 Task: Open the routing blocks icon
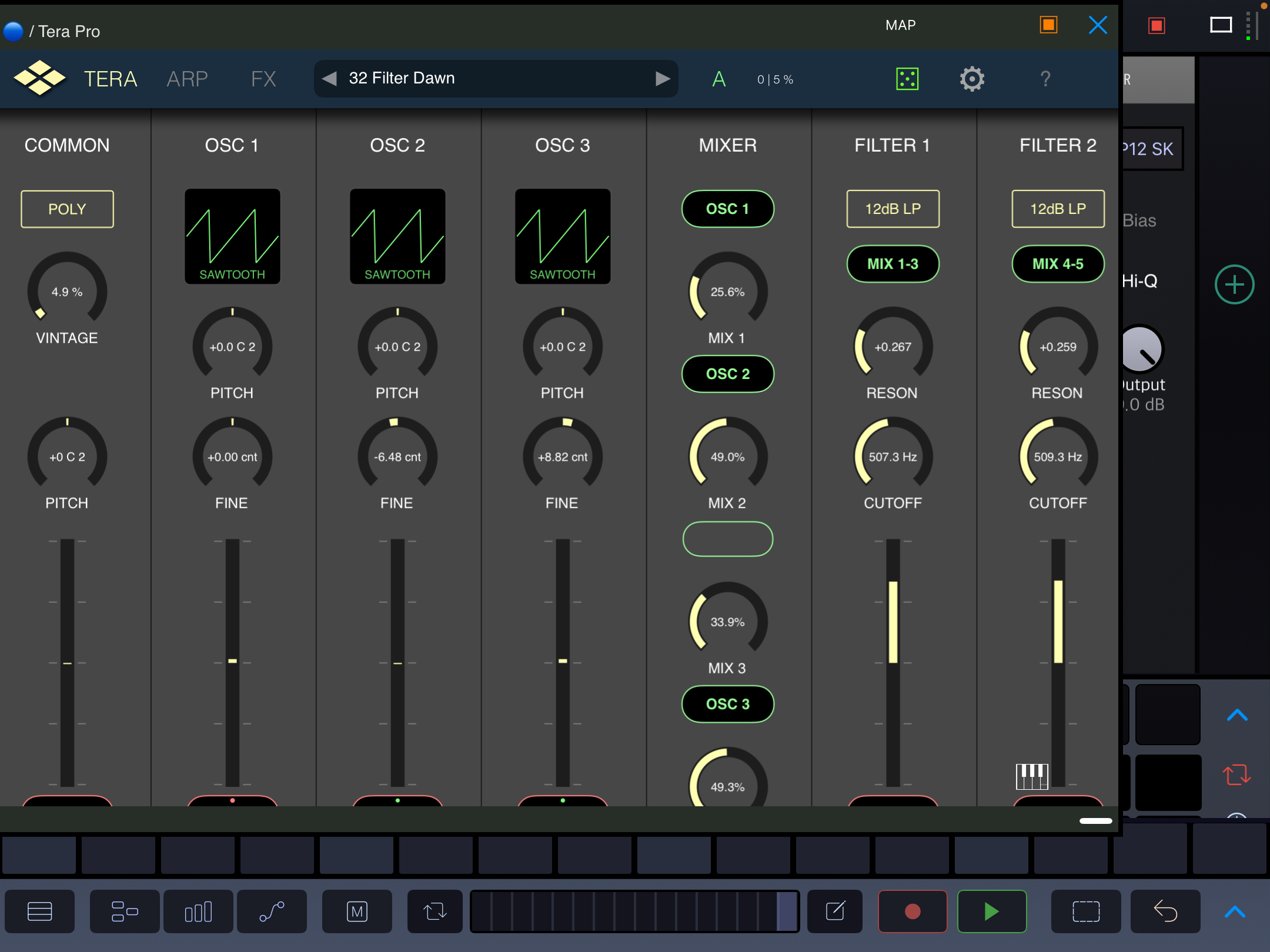pyautogui.click(x=125, y=911)
